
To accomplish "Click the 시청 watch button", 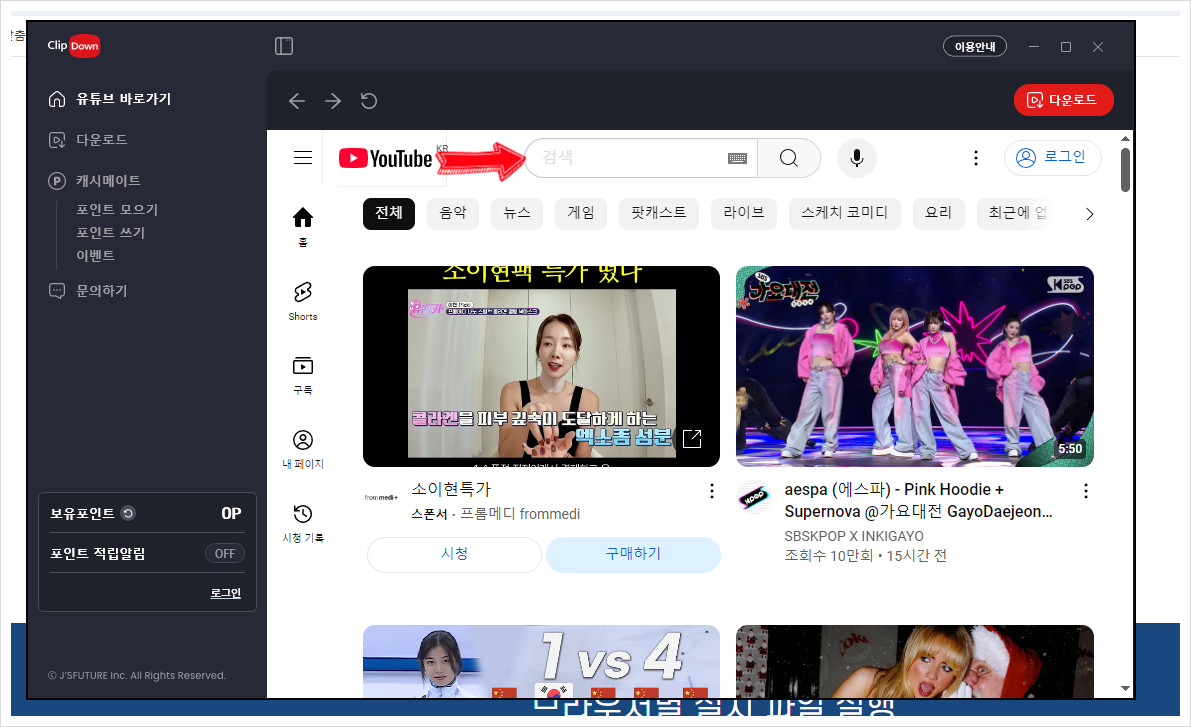I will 454,555.
